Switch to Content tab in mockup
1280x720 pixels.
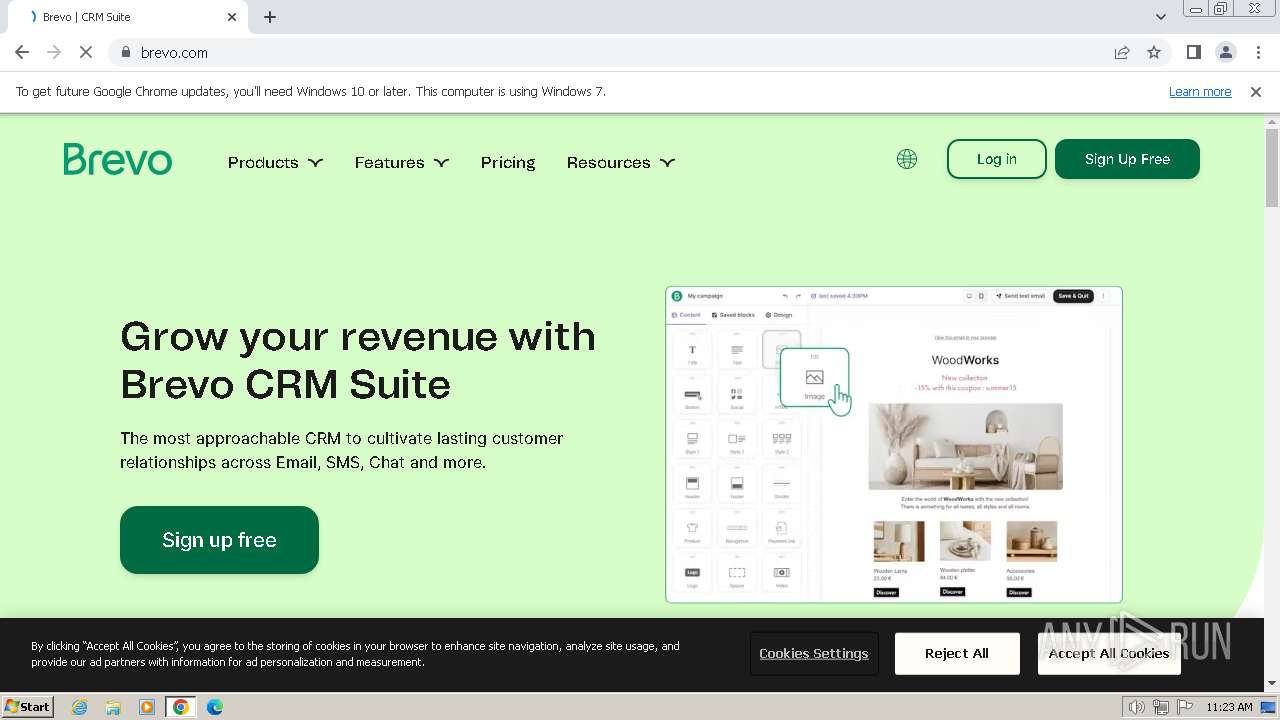tap(687, 315)
